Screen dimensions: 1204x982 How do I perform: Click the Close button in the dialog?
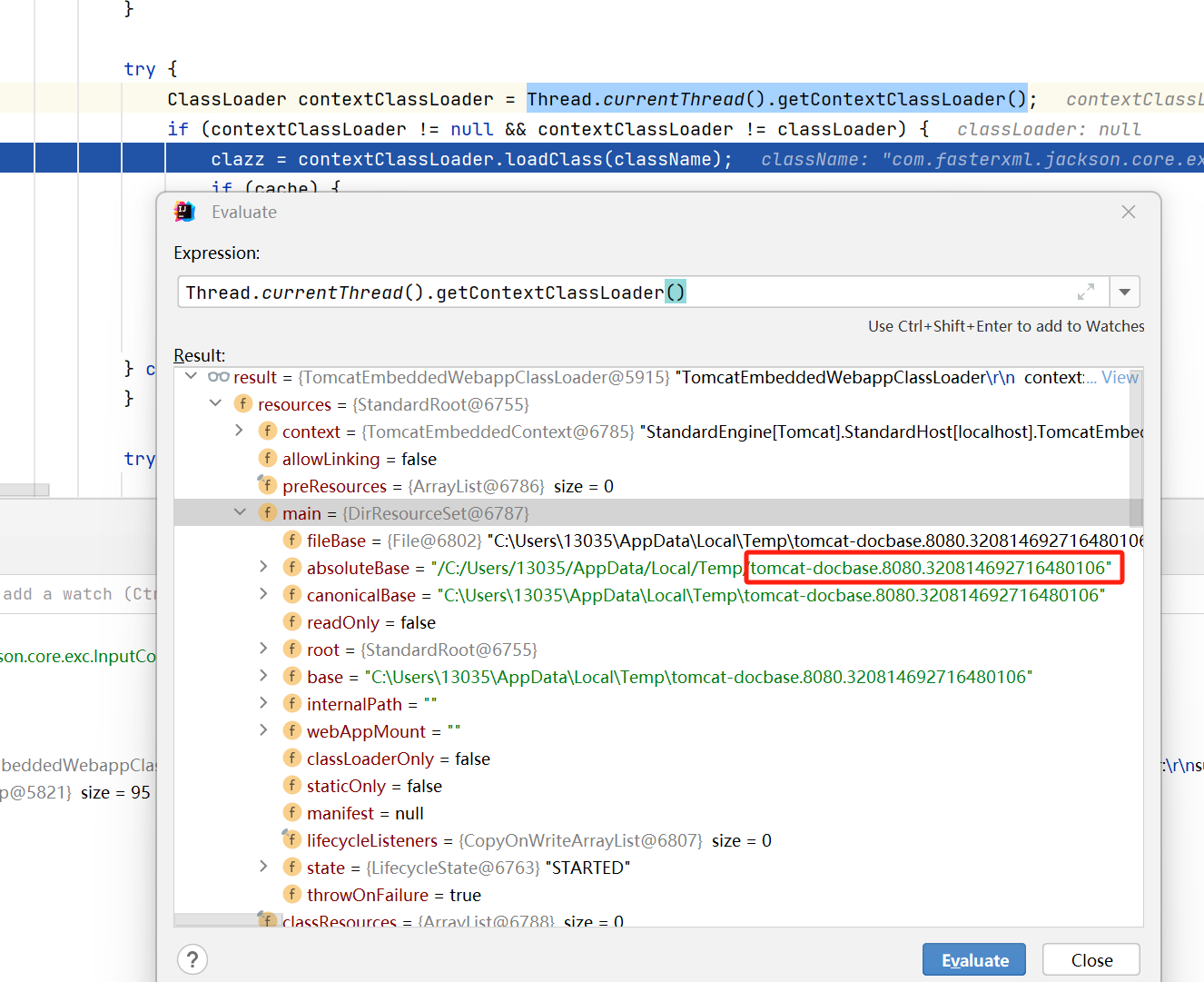1091,960
